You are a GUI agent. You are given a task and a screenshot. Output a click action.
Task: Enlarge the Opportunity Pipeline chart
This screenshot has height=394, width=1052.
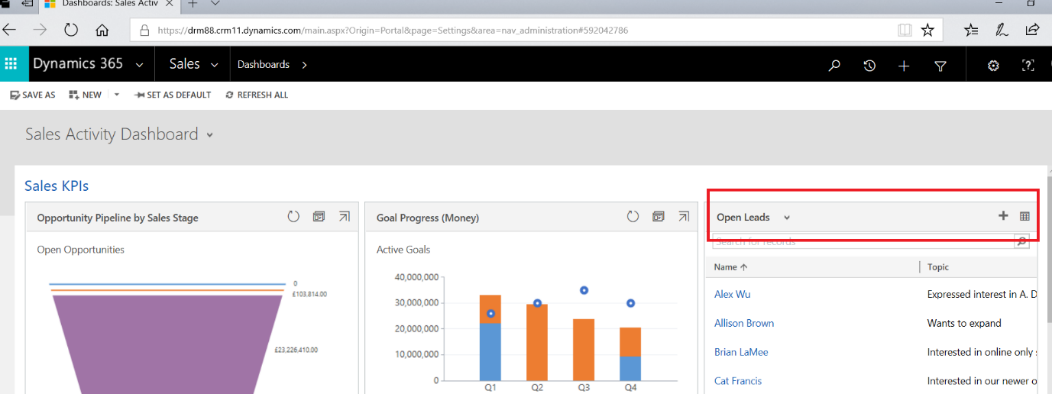[x=344, y=217]
